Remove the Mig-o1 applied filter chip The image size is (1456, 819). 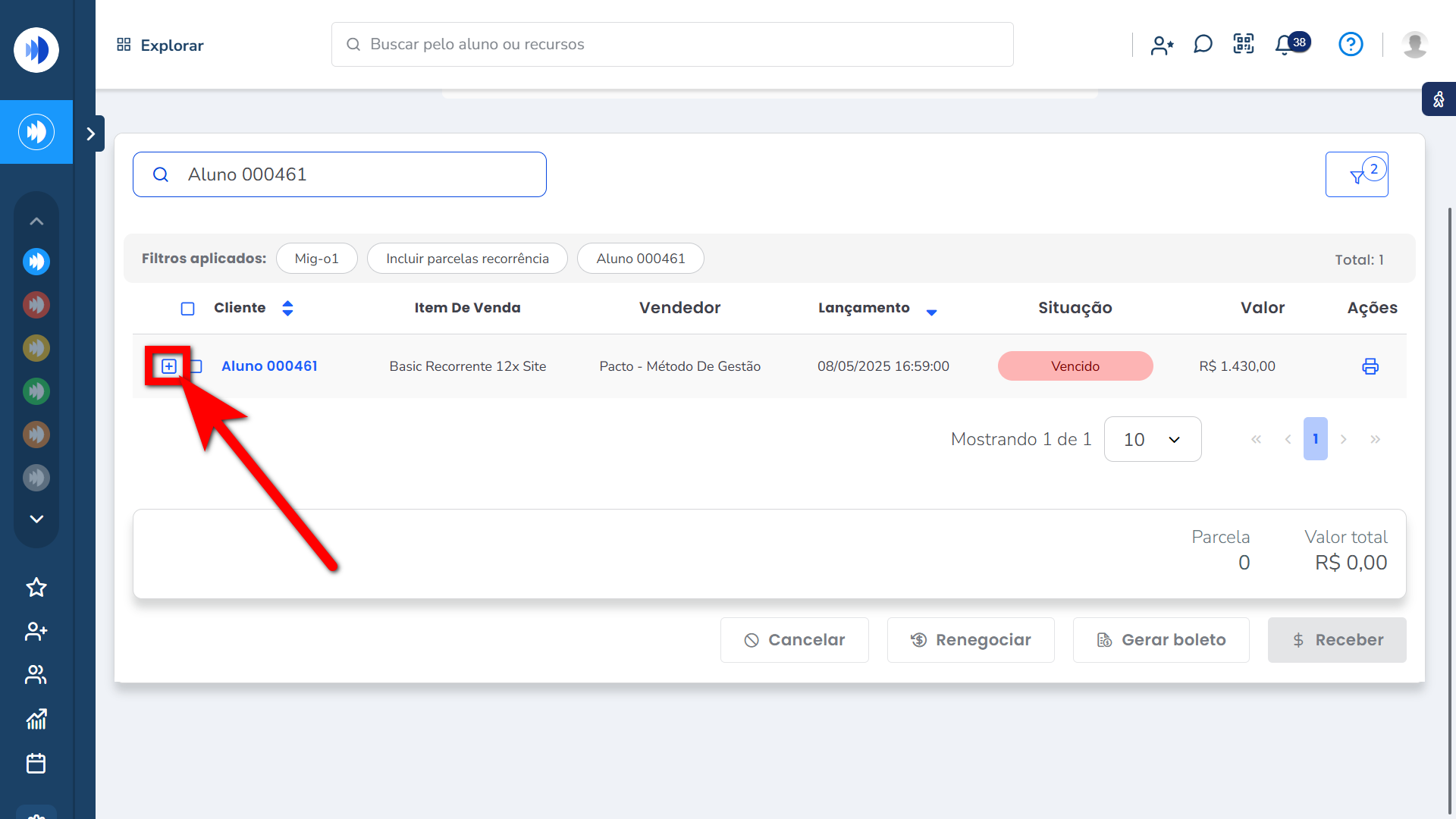click(x=316, y=259)
